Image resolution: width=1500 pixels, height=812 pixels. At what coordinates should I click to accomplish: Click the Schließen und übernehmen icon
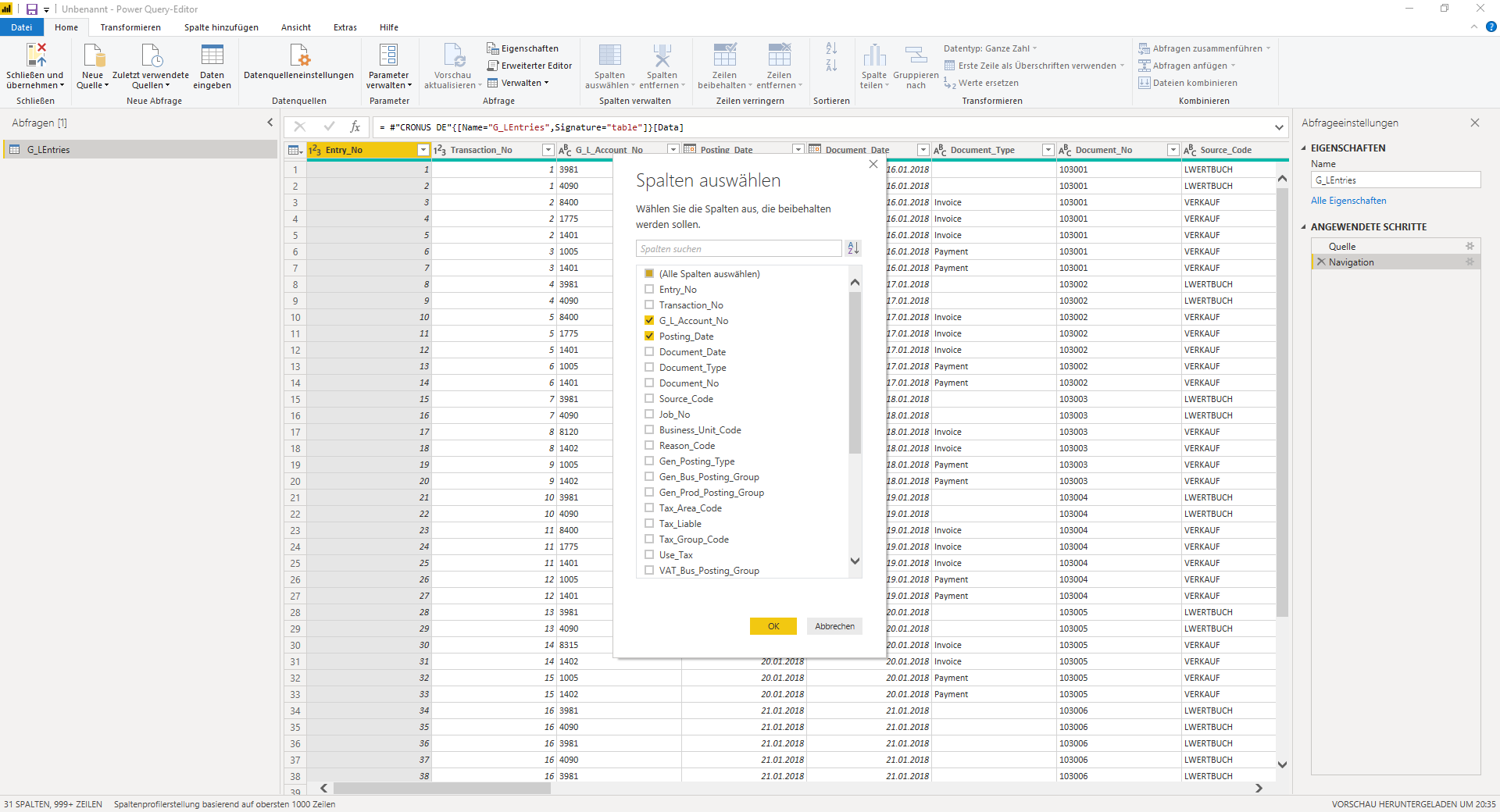36,55
